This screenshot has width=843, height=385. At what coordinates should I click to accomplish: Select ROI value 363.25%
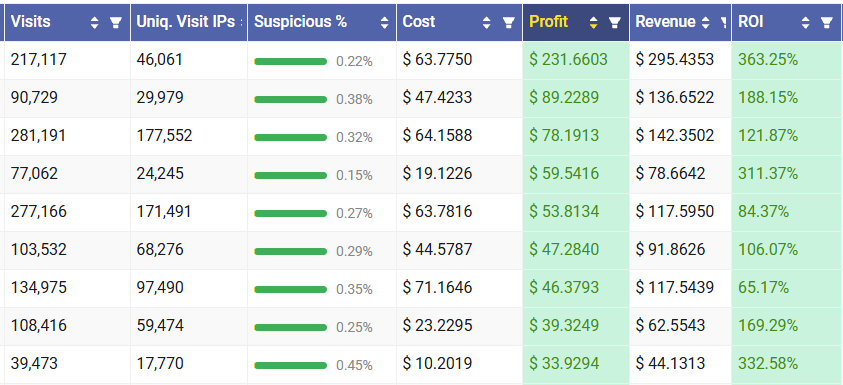(768, 59)
